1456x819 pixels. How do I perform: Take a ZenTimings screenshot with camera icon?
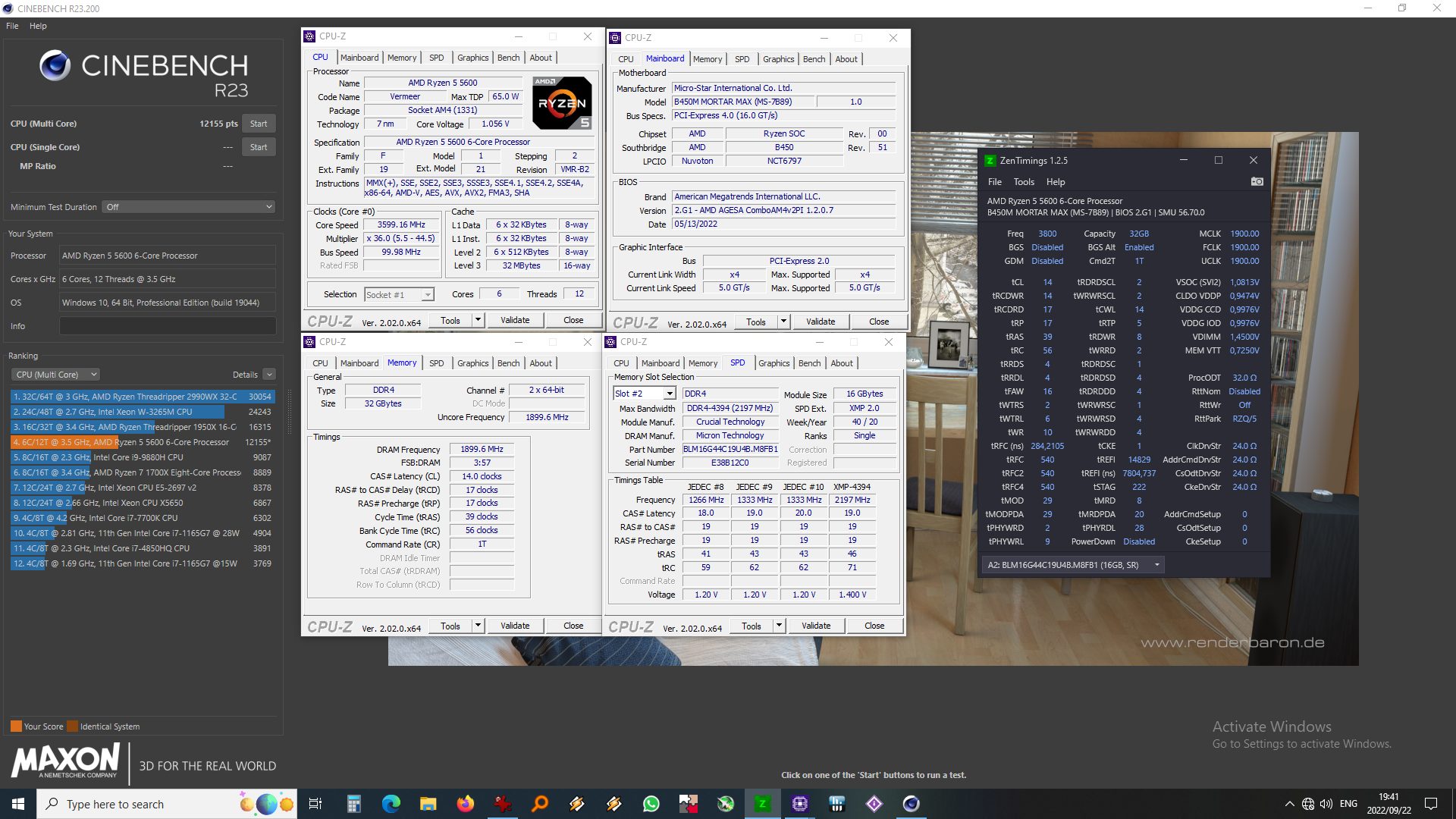tap(1257, 182)
